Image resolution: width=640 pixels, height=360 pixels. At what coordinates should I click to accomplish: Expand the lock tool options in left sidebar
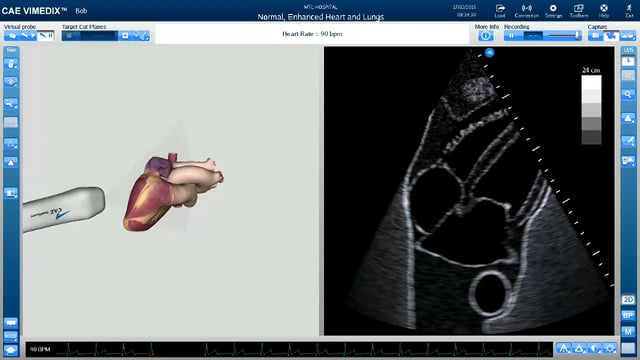11,64
